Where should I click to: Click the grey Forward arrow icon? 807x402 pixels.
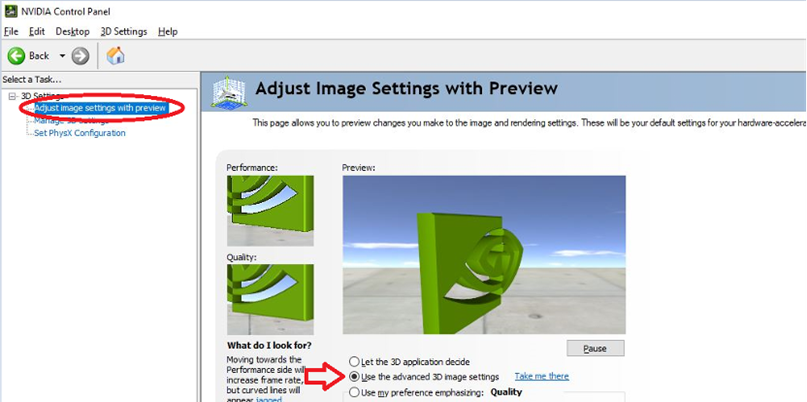[80, 56]
